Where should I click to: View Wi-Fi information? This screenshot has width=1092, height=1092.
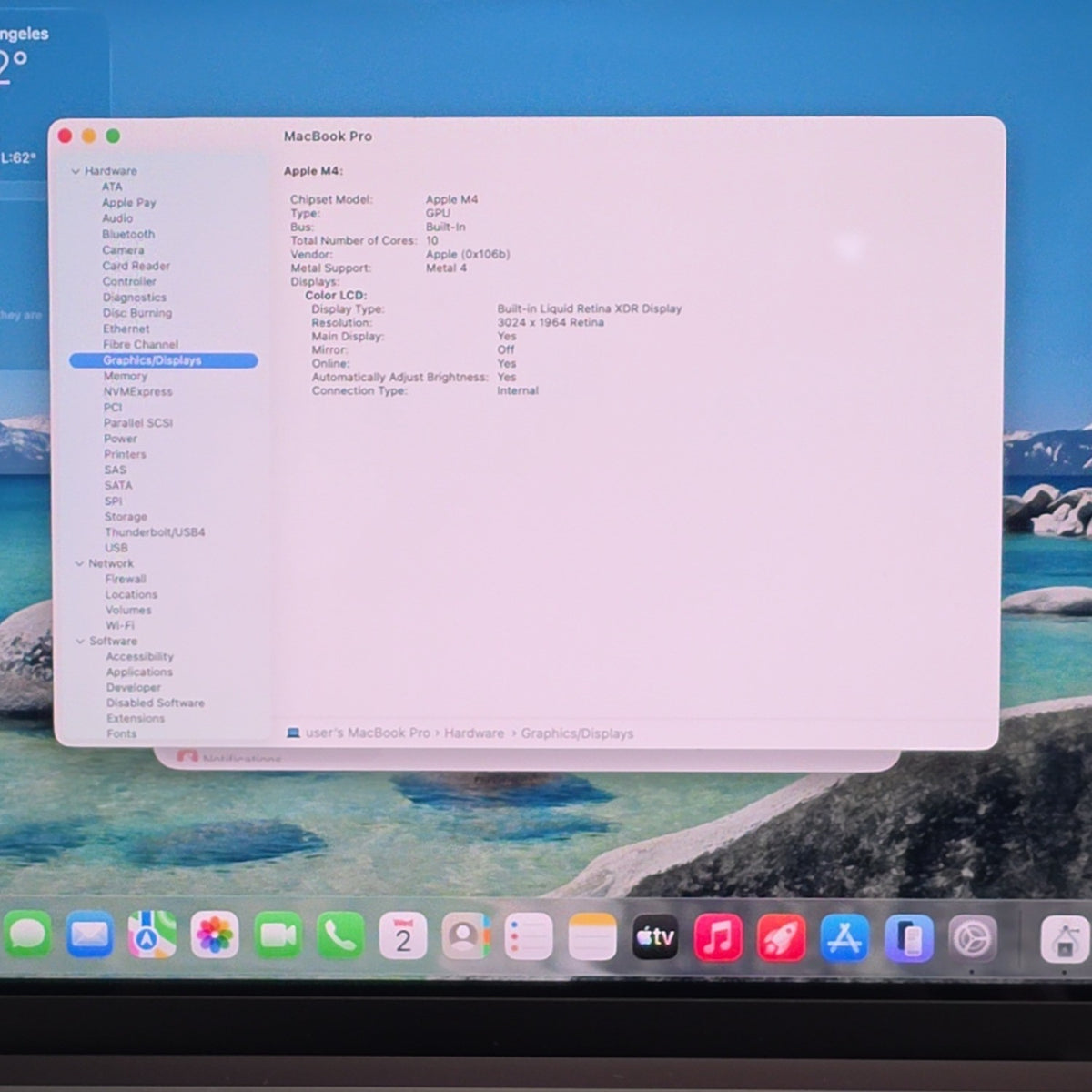(119, 626)
